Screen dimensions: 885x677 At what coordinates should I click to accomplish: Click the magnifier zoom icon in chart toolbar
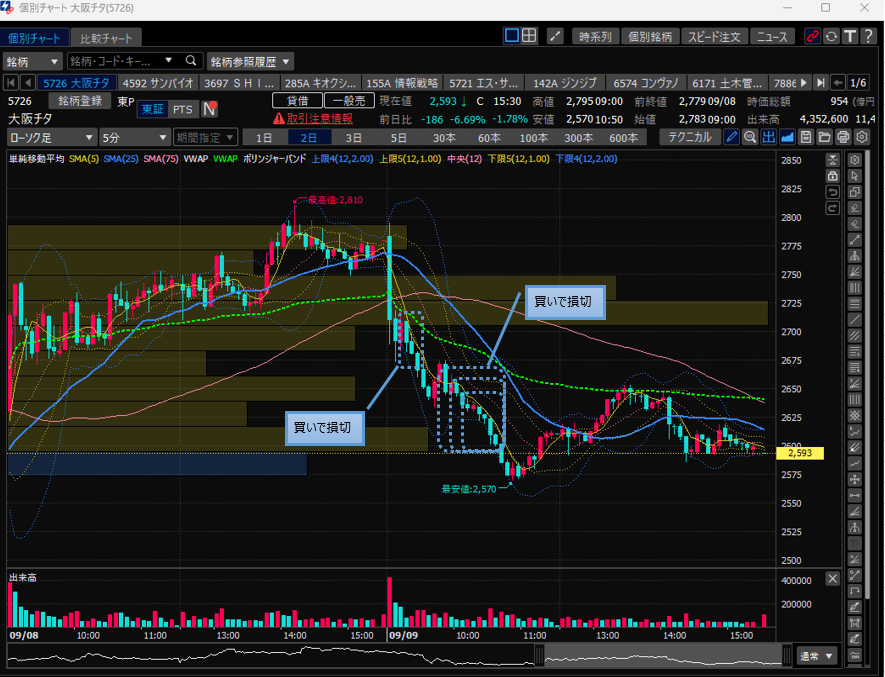[x=750, y=137]
